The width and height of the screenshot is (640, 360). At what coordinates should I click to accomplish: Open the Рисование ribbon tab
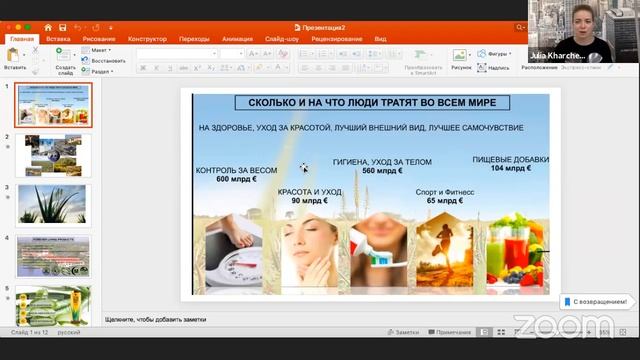click(99, 39)
